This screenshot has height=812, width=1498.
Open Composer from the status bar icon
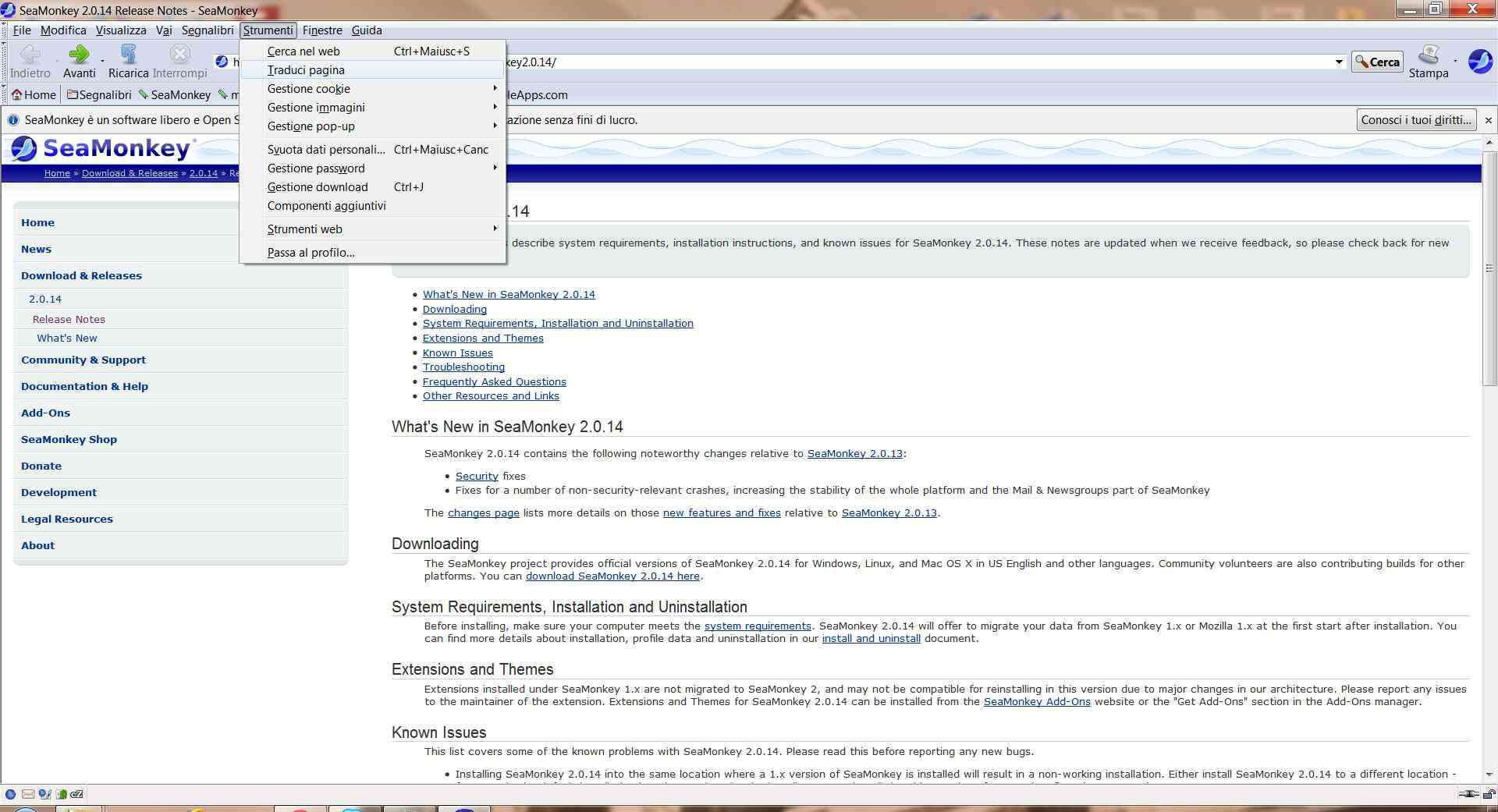[x=44, y=794]
